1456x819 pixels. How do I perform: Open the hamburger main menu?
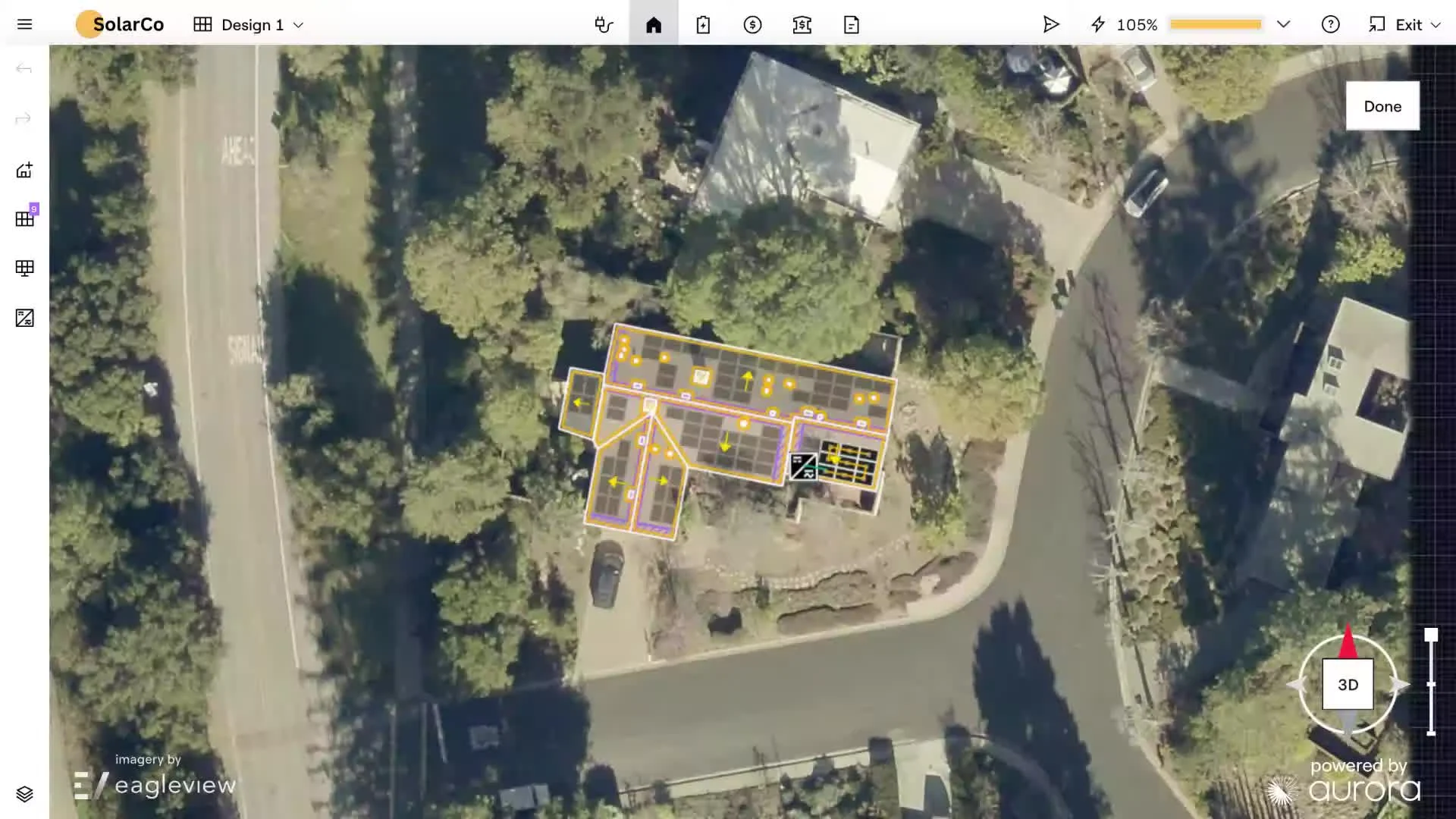(x=24, y=24)
